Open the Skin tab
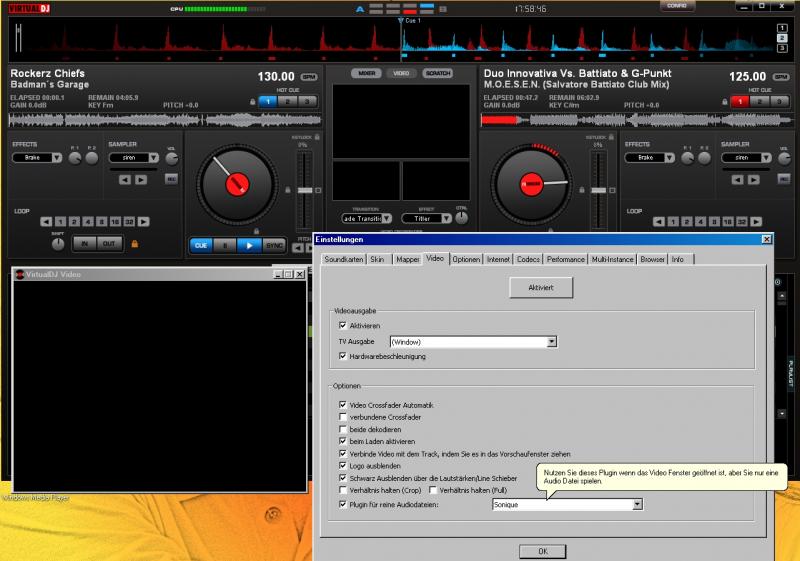Viewport: 800px width, 561px height. tap(377, 260)
